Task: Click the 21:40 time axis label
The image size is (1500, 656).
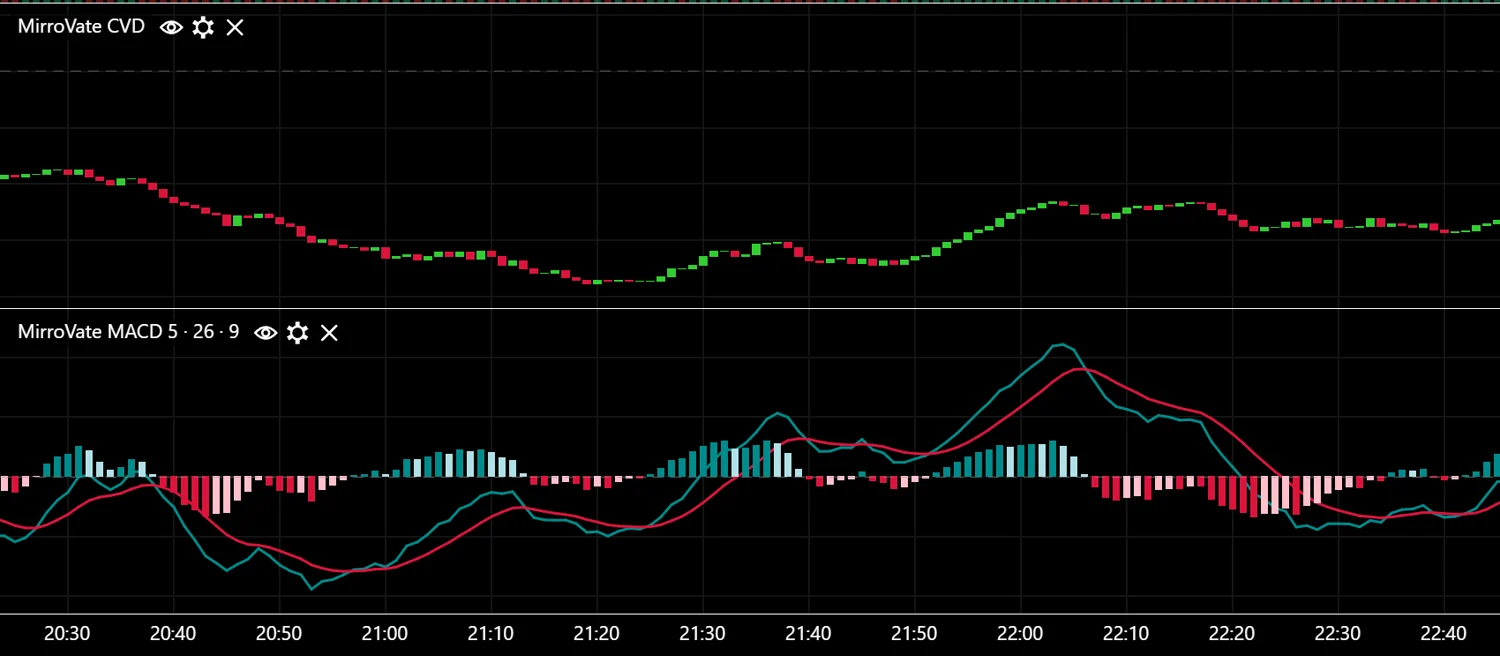Action: point(808,634)
